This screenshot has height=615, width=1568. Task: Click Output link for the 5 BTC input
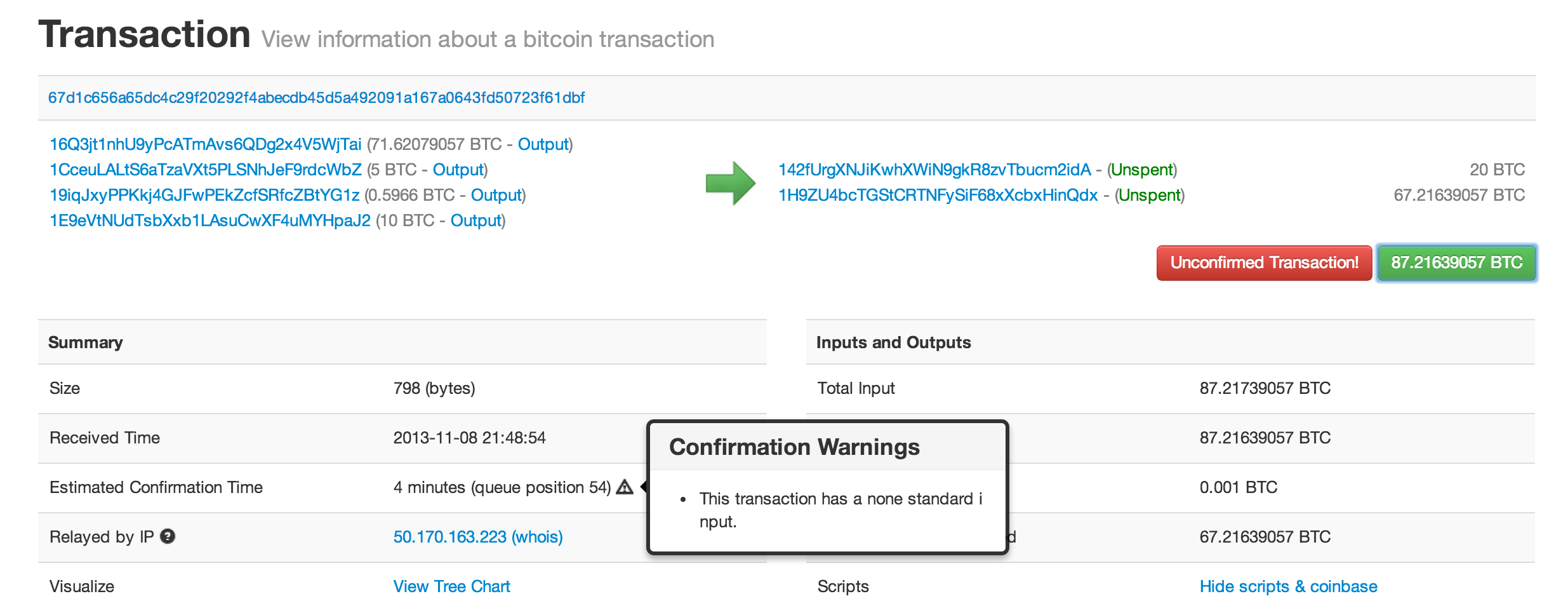(x=458, y=170)
